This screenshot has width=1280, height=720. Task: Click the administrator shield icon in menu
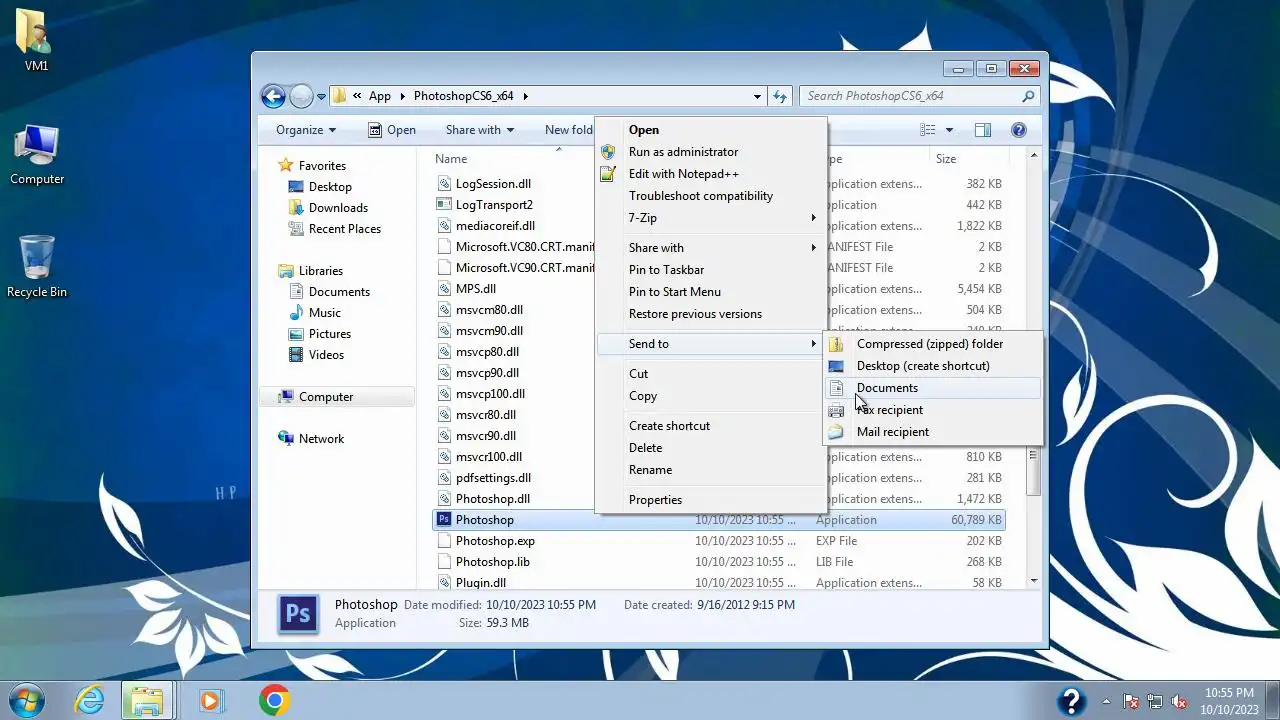tap(607, 152)
